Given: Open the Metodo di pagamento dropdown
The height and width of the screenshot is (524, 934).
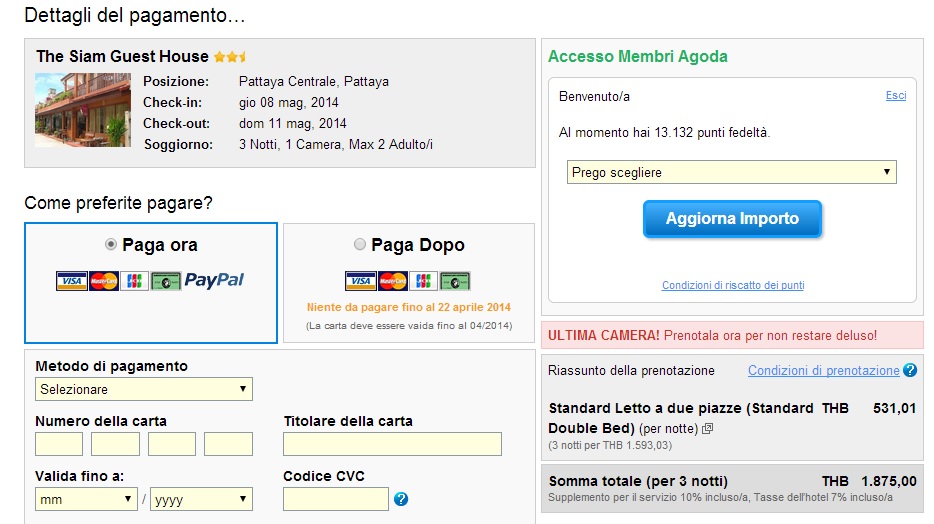Looking at the screenshot, I should (144, 389).
